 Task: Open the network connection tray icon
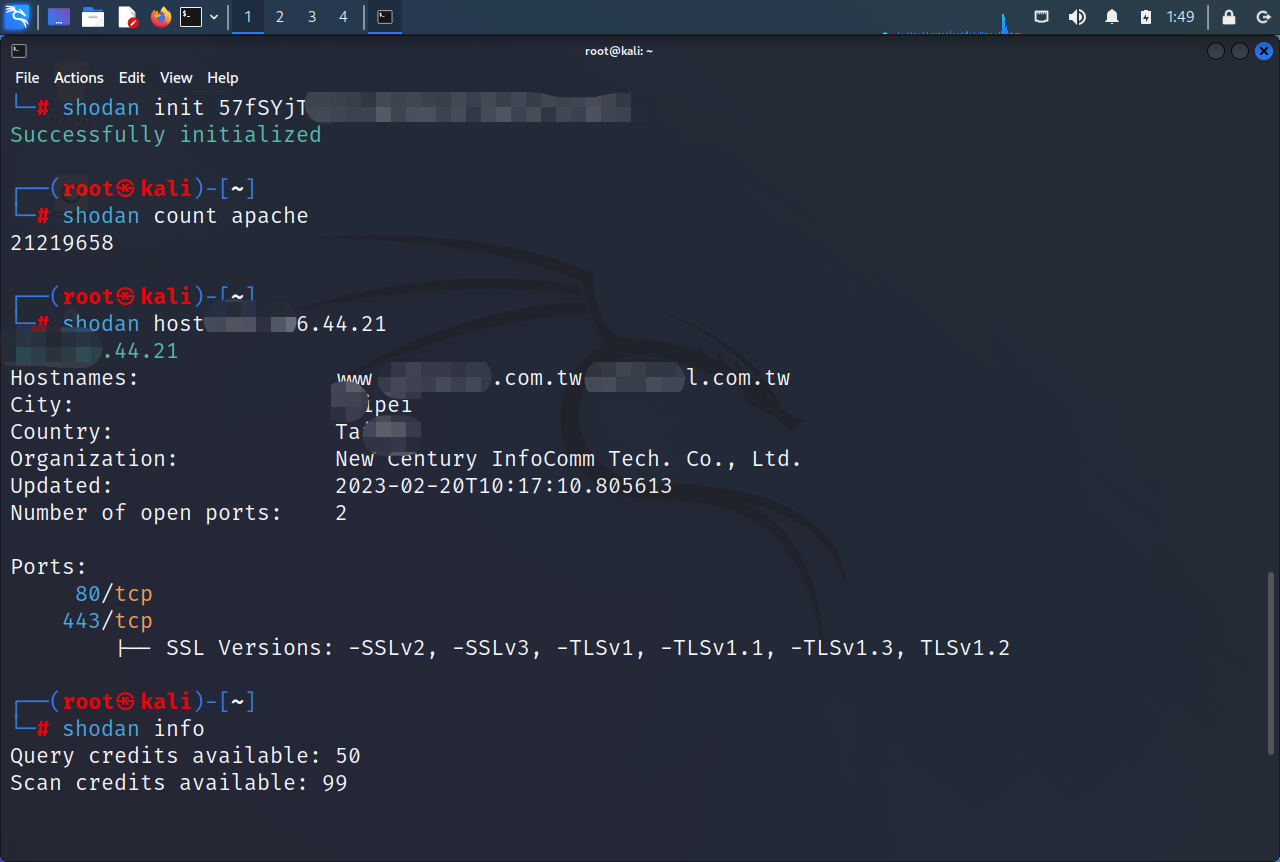(x=1041, y=17)
